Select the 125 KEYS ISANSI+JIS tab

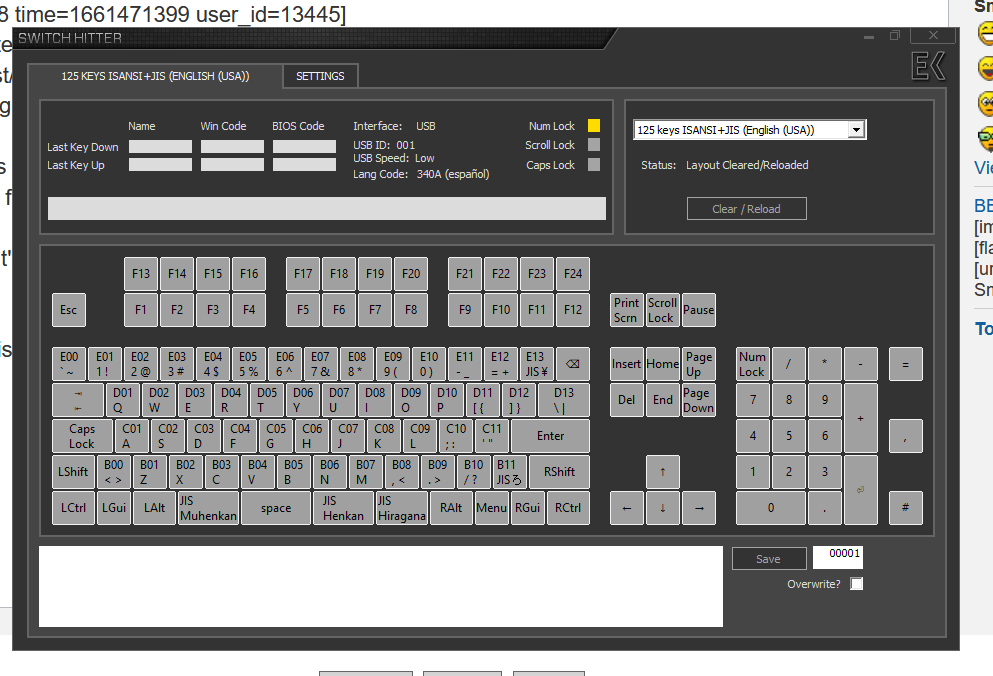(155, 76)
